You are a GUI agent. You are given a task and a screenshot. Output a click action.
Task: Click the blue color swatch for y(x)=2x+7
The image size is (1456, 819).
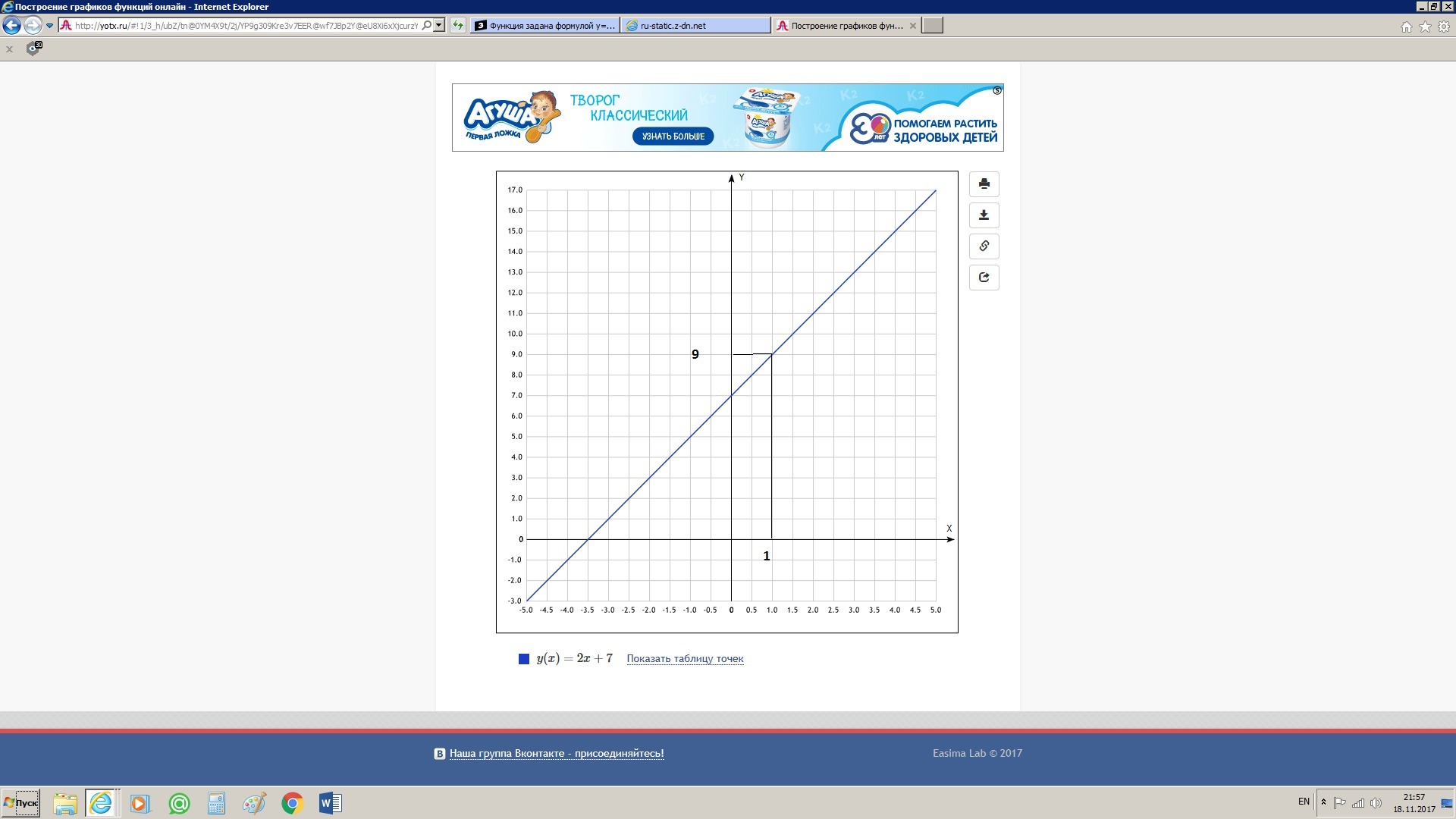[x=523, y=659]
